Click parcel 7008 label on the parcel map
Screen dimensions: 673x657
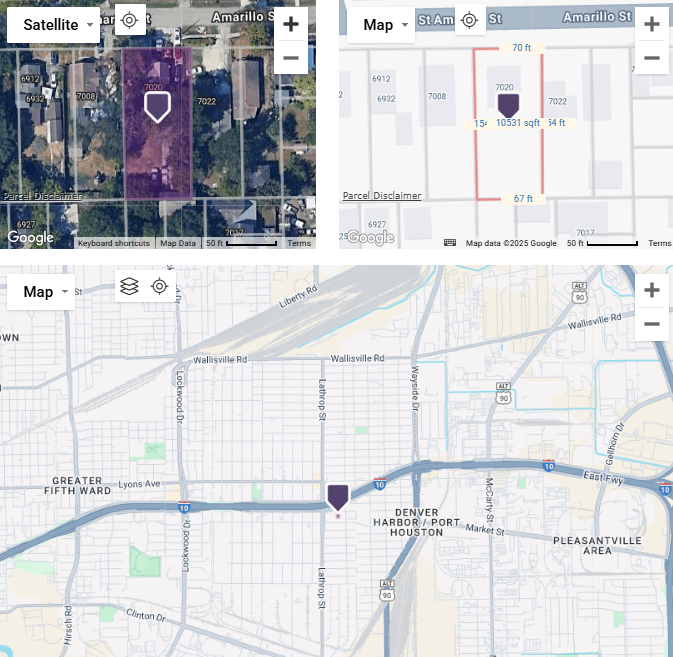click(437, 96)
